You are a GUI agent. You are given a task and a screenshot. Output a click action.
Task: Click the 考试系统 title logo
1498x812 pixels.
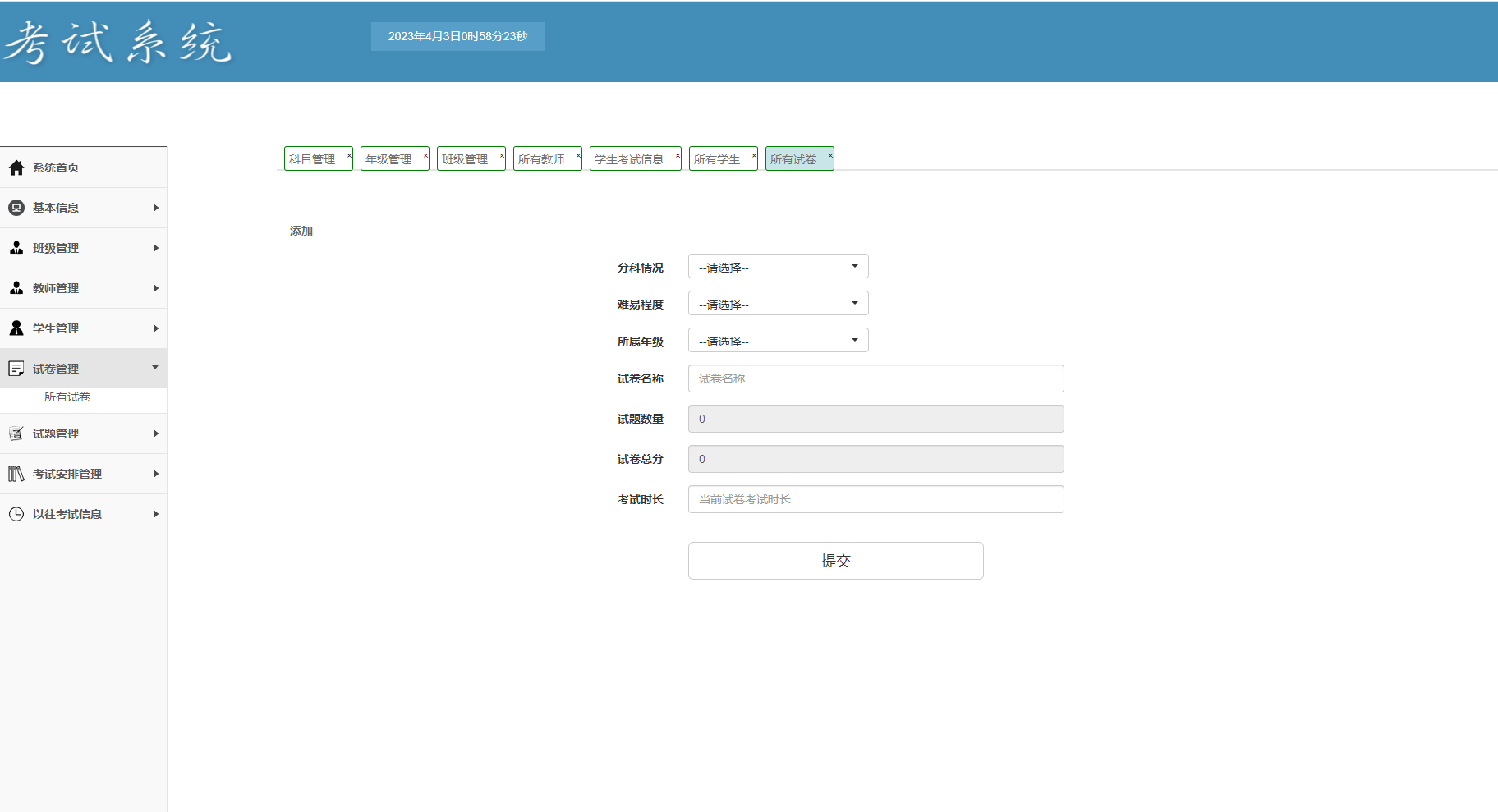pyautogui.click(x=117, y=42)
